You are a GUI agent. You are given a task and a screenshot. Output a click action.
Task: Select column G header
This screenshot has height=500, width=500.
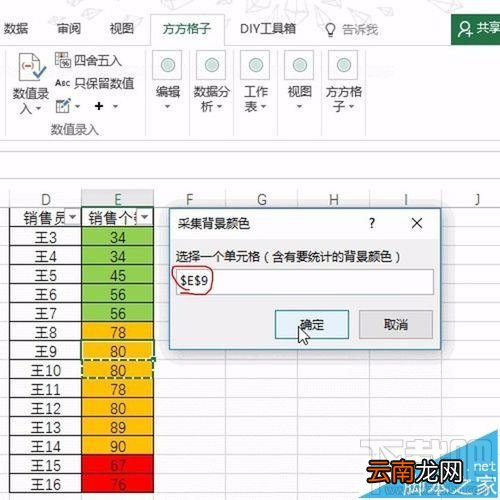click(262, 199)
